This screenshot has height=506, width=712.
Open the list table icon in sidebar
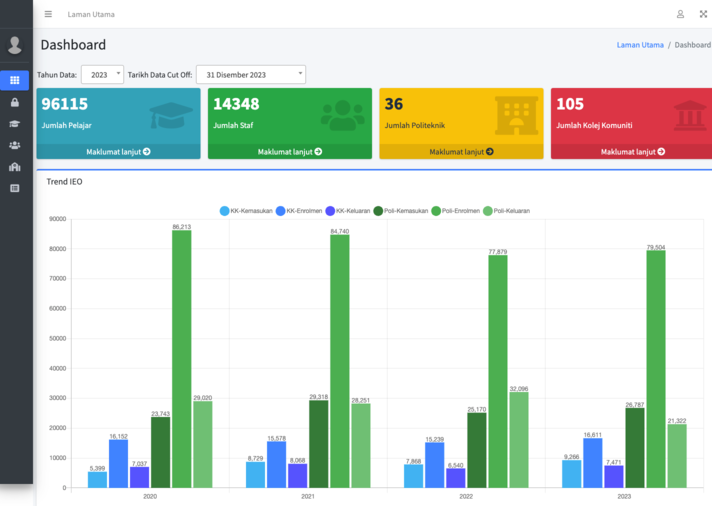pos(14,188)
